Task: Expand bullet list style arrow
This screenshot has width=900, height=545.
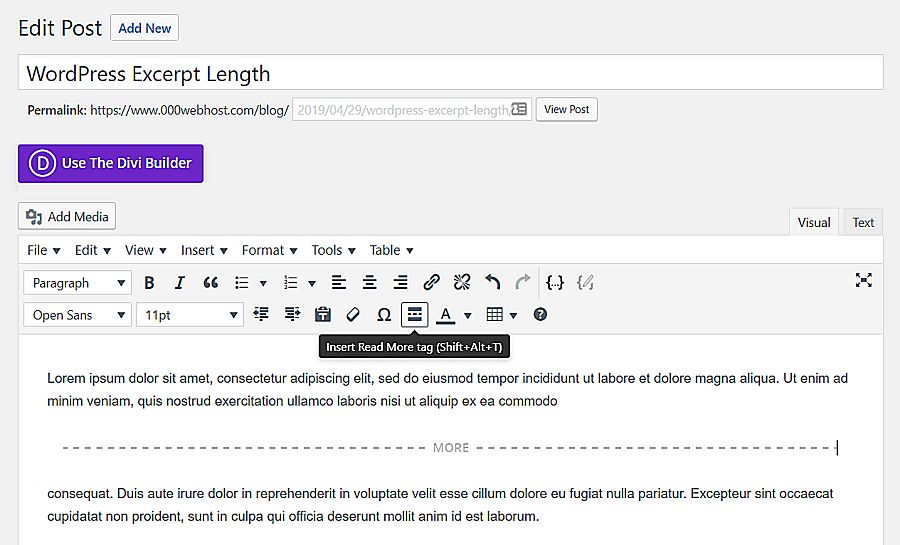Action: click(x=263, y=283)
